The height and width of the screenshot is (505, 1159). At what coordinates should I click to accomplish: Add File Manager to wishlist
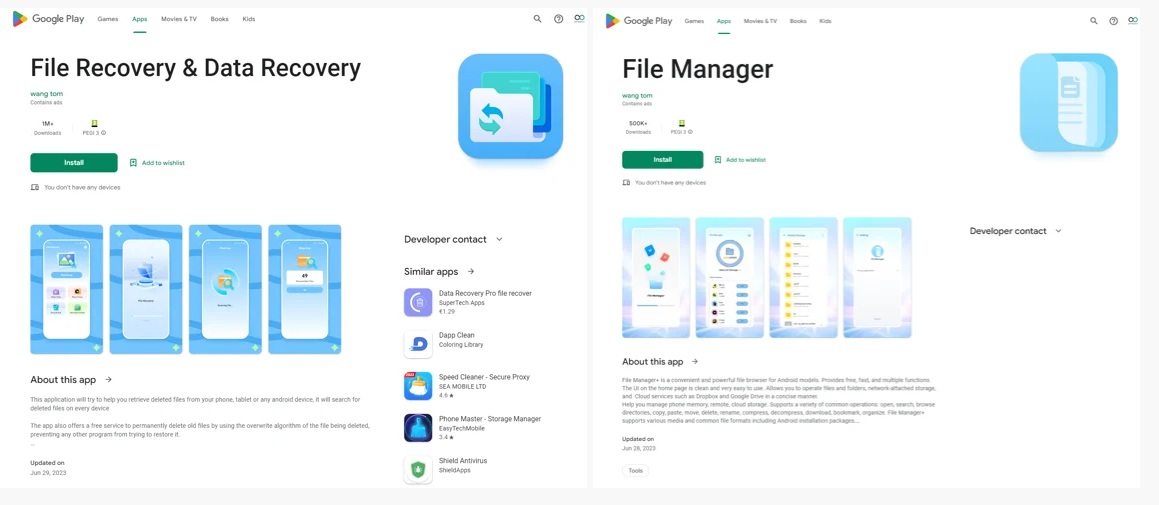[740, 160]
